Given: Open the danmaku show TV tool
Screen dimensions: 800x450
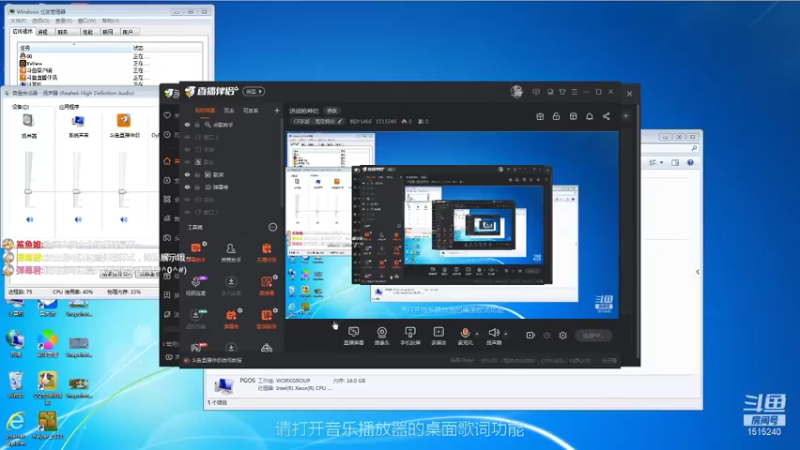Looking at the screenshot, I should pyautogui.click(x=231, y=319).
